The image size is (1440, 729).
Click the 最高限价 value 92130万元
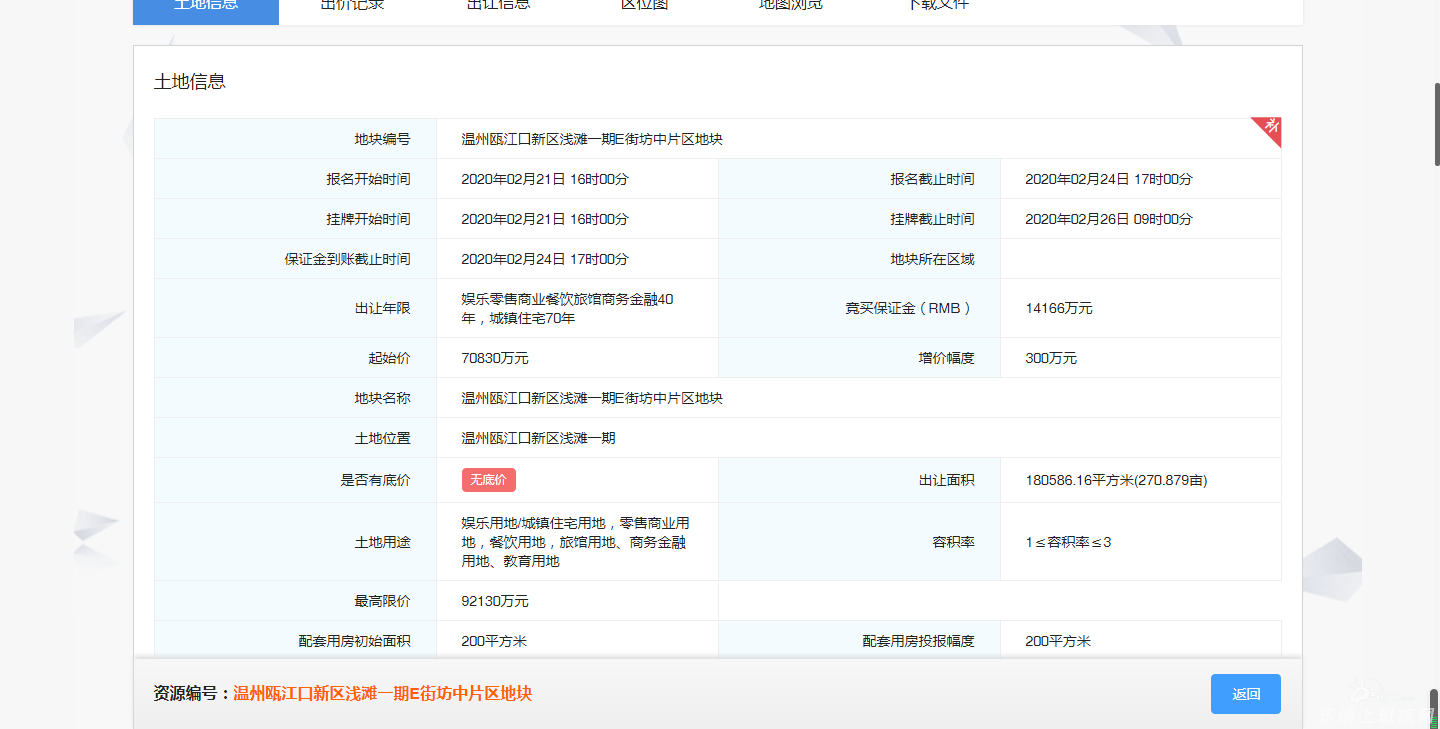click(x=495, y=601)
